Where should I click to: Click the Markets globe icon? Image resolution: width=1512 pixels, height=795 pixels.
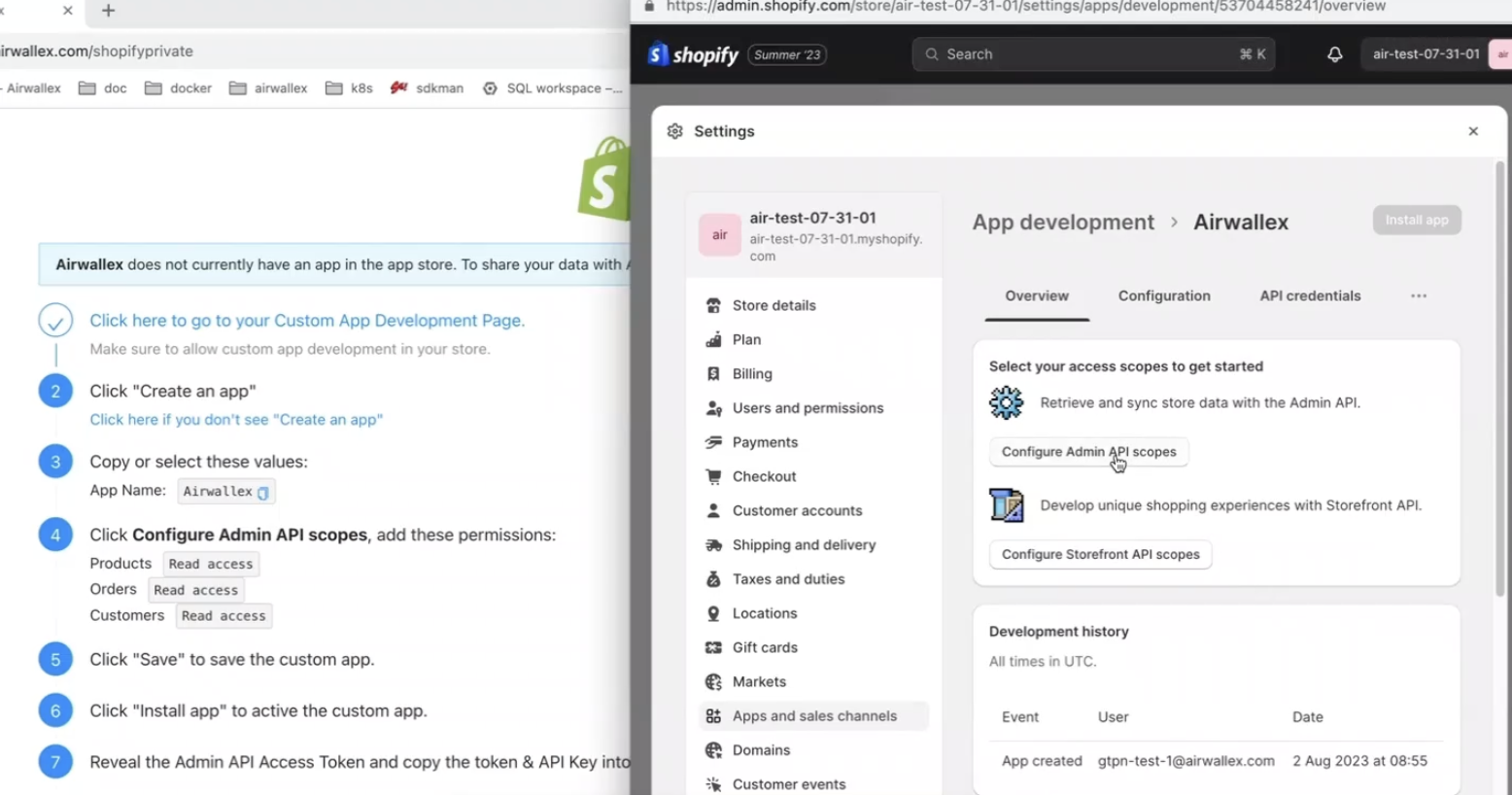tap(713, 682)
